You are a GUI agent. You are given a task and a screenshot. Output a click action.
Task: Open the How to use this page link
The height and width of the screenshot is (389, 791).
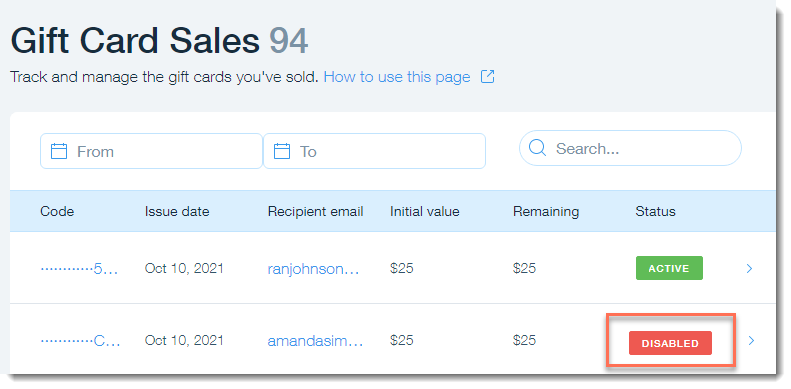(x=397, y=77)
